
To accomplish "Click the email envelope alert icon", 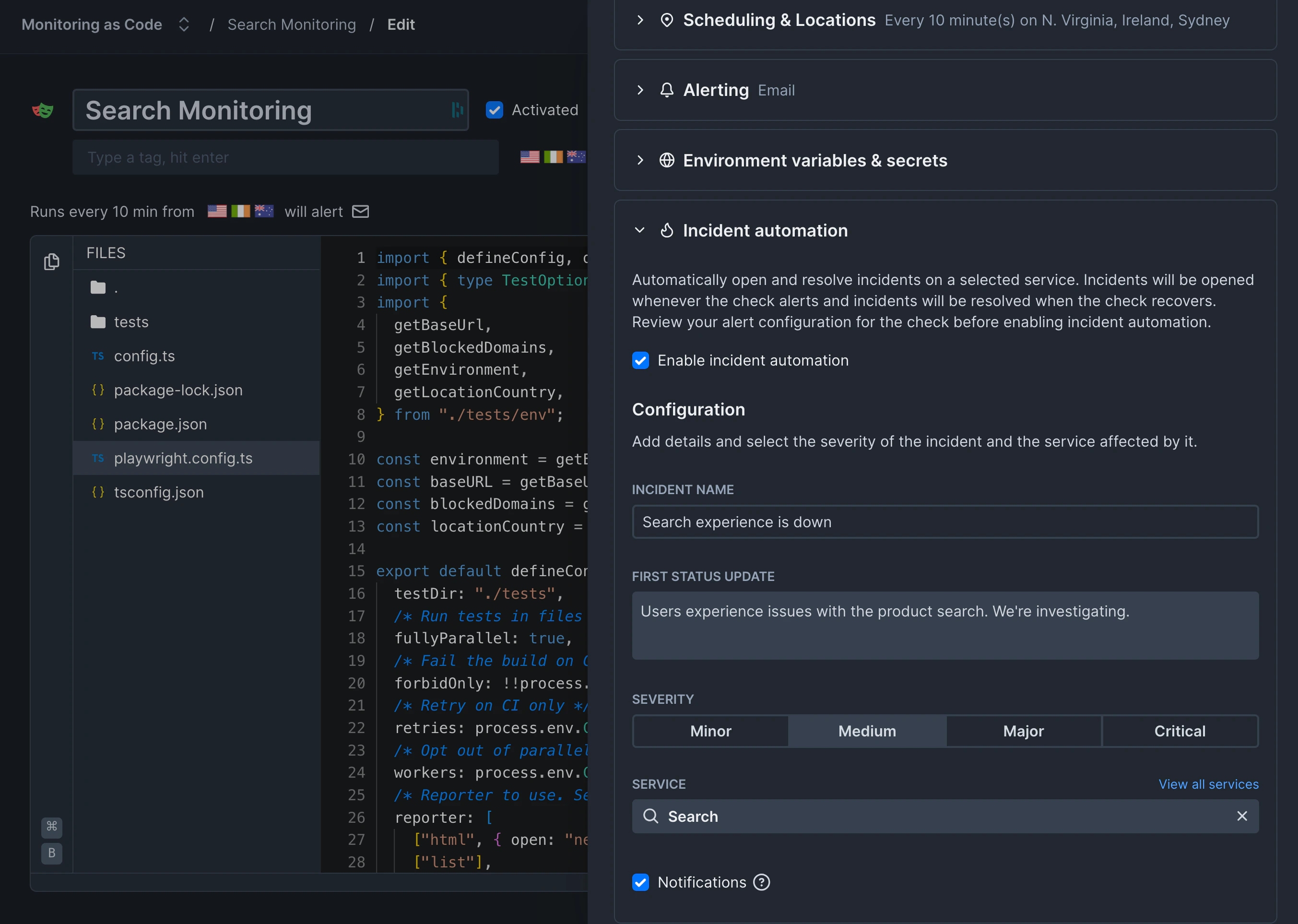I will (361, 211).
